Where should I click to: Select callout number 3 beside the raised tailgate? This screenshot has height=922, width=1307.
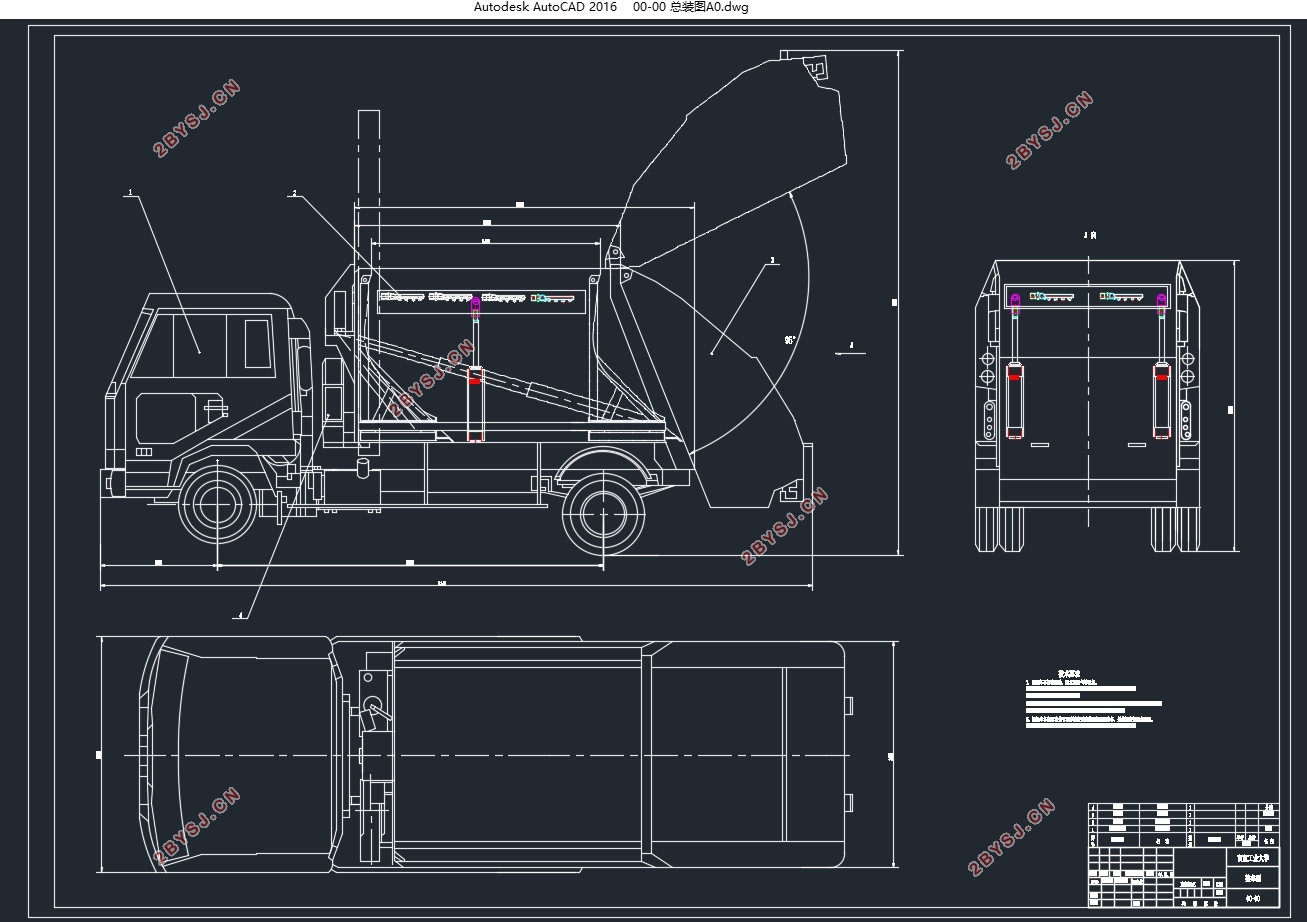point(773,260)
